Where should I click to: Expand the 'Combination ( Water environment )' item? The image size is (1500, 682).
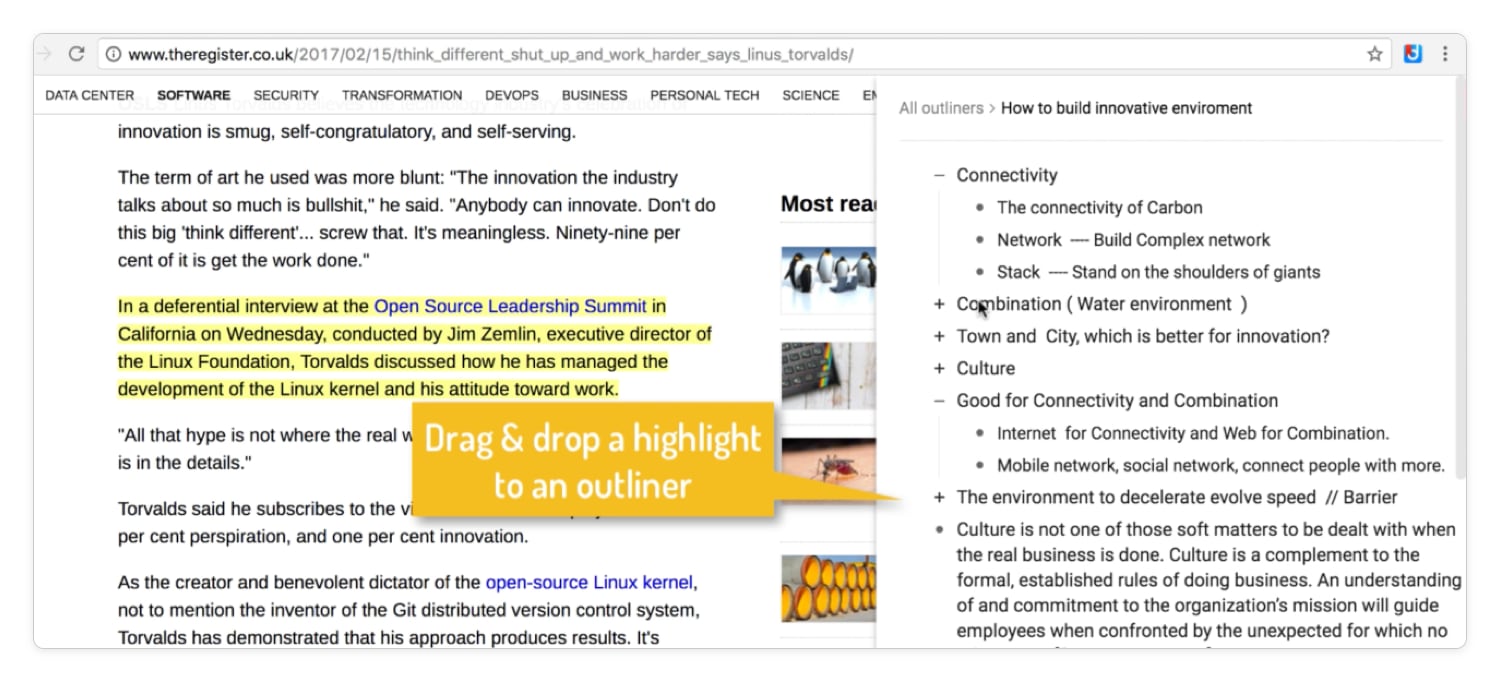coord(938,304)
